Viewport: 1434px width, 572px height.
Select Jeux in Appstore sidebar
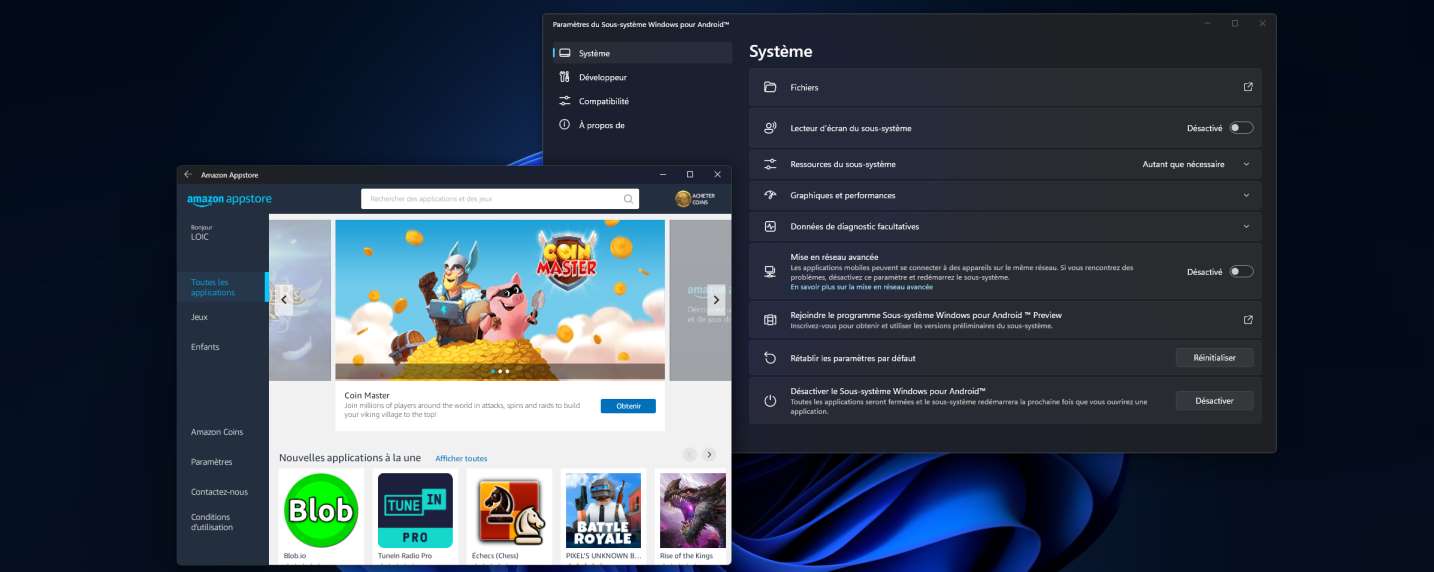click(x=199, y=317)
